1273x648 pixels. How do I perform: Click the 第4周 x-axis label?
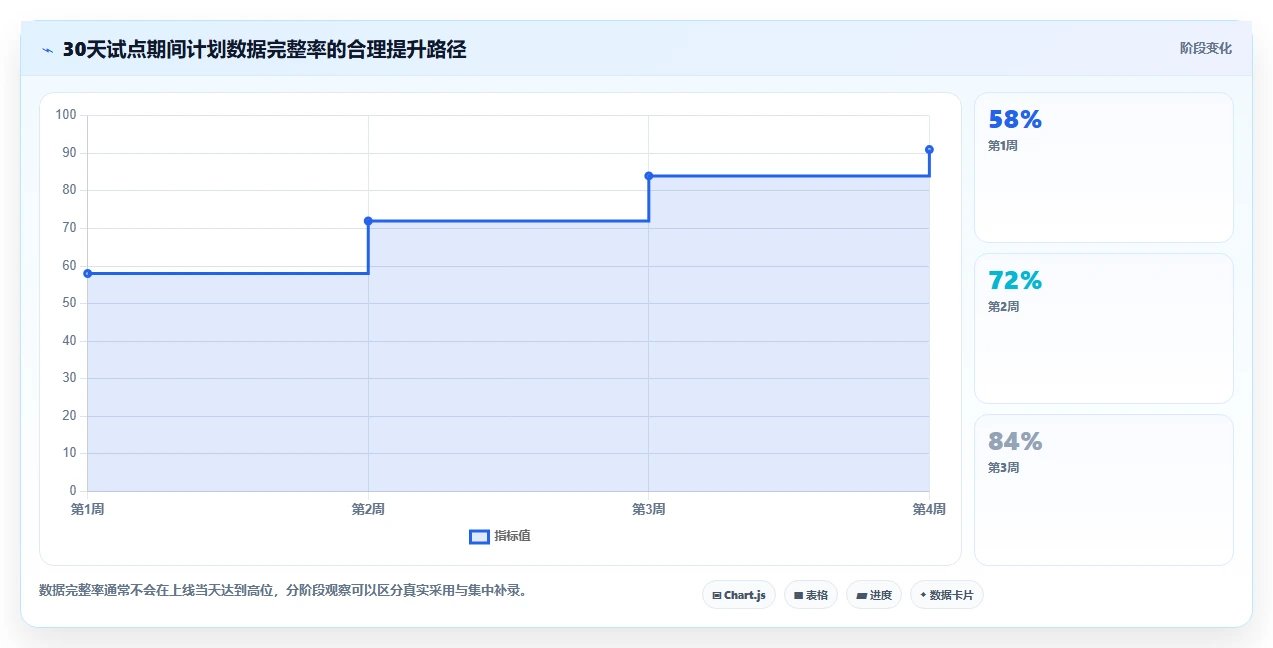[929, 510]
